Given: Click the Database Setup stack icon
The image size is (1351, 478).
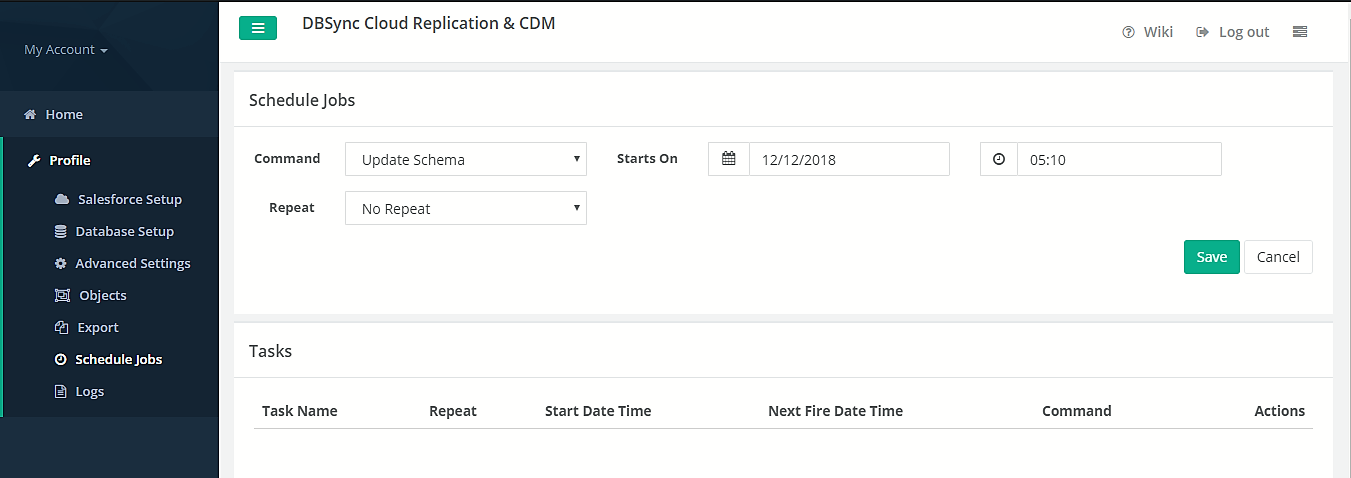Looking at the screenshot, I should click(60, 231).
